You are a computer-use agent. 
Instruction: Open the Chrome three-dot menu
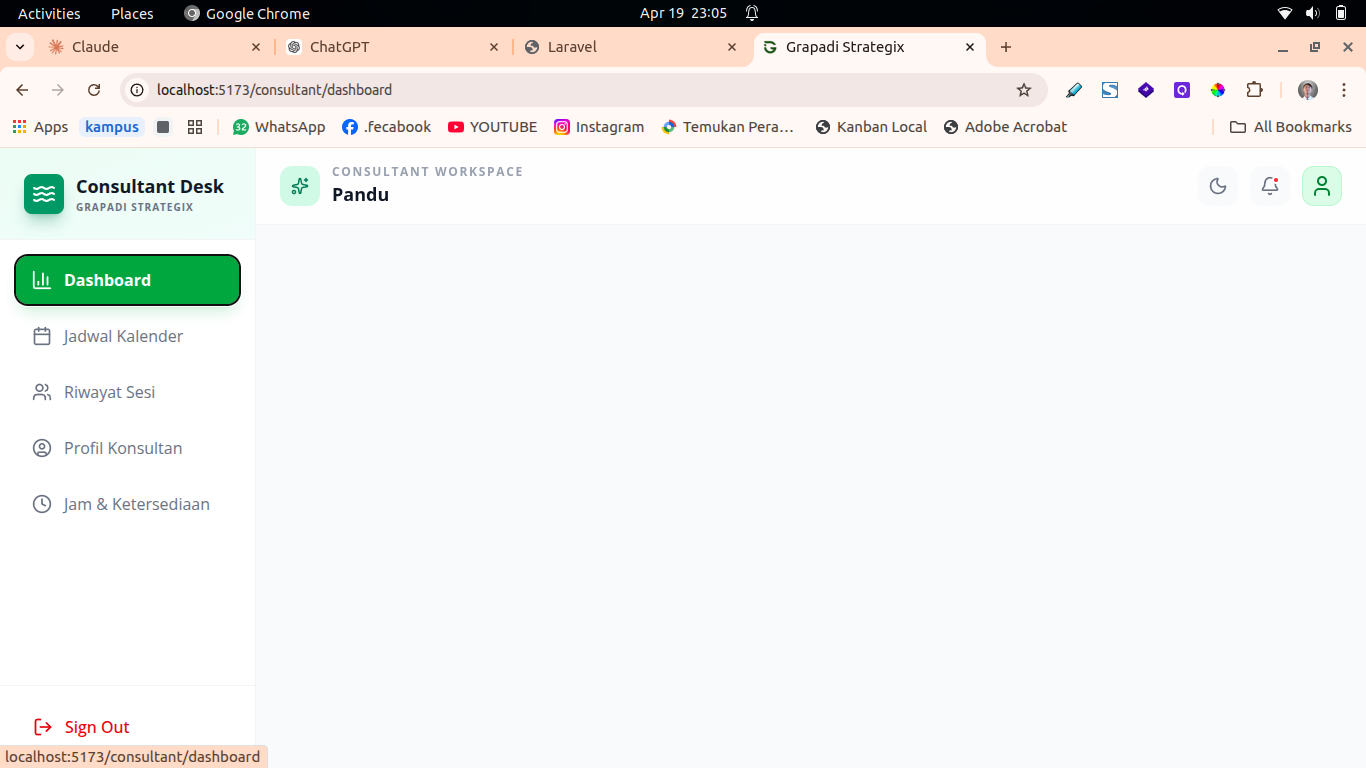1344,90
